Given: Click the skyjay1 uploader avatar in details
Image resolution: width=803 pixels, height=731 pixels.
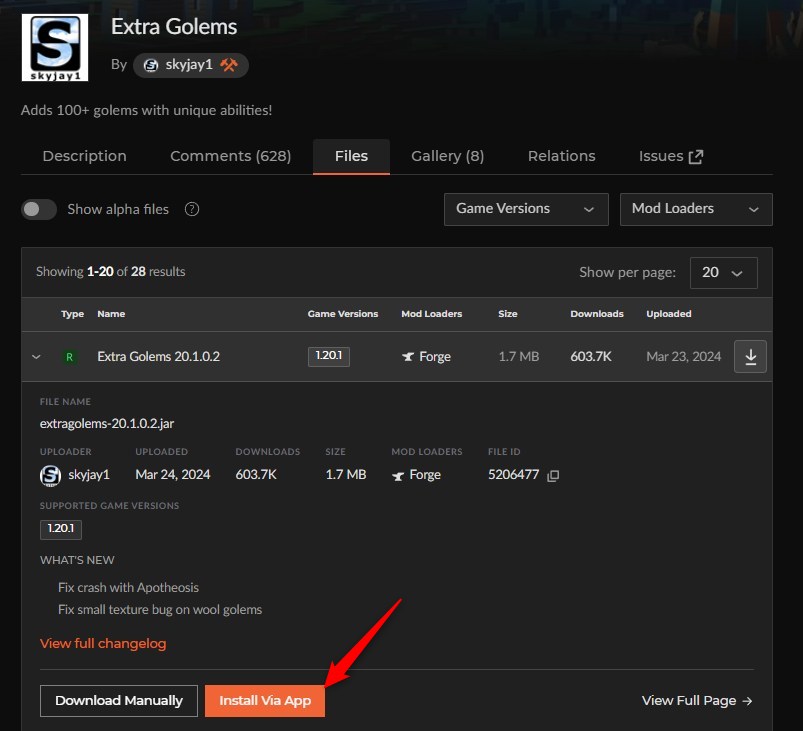Looking at the screenshot, I should [50, 475].
